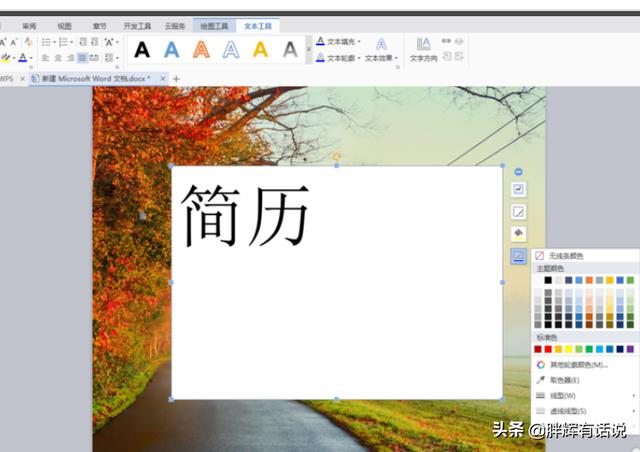Image resolution: width=640 pixels, height=452 pixels.
Task: Open the paragraph settings dialog launcher
Action: [x=117, y=67]
